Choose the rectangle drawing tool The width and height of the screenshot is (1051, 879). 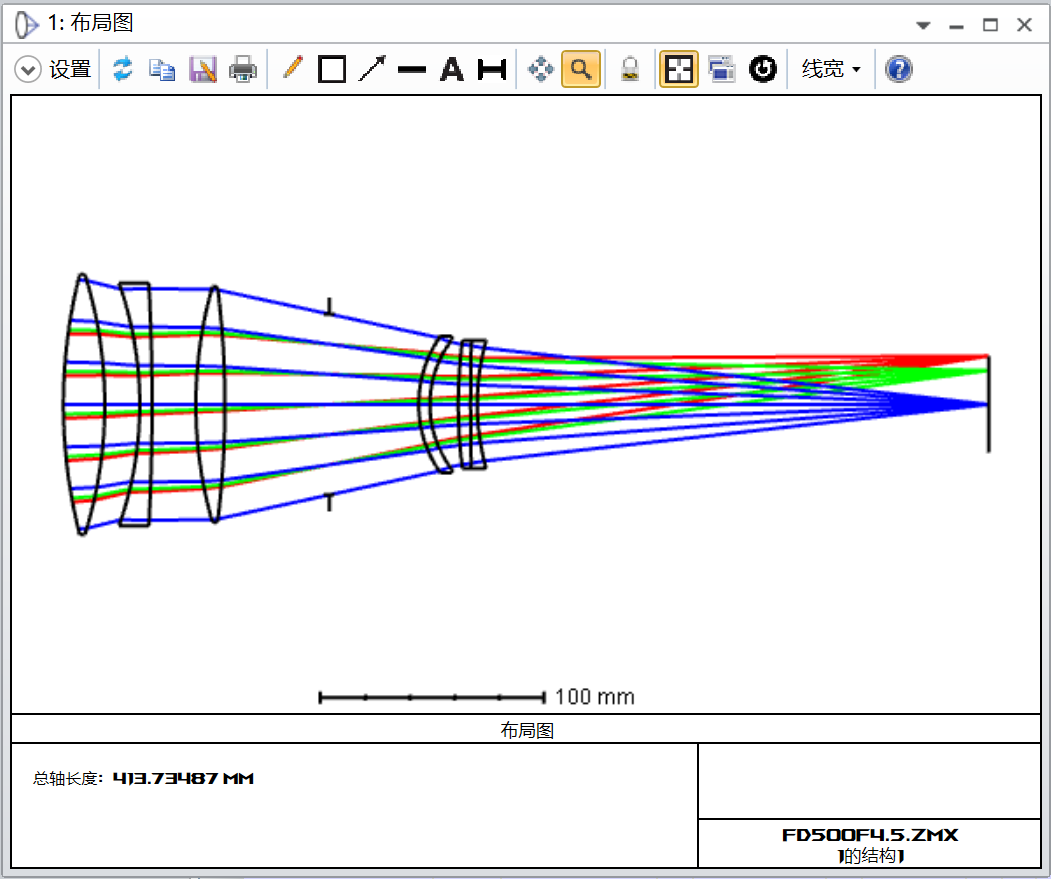click(x=332, y=69)
